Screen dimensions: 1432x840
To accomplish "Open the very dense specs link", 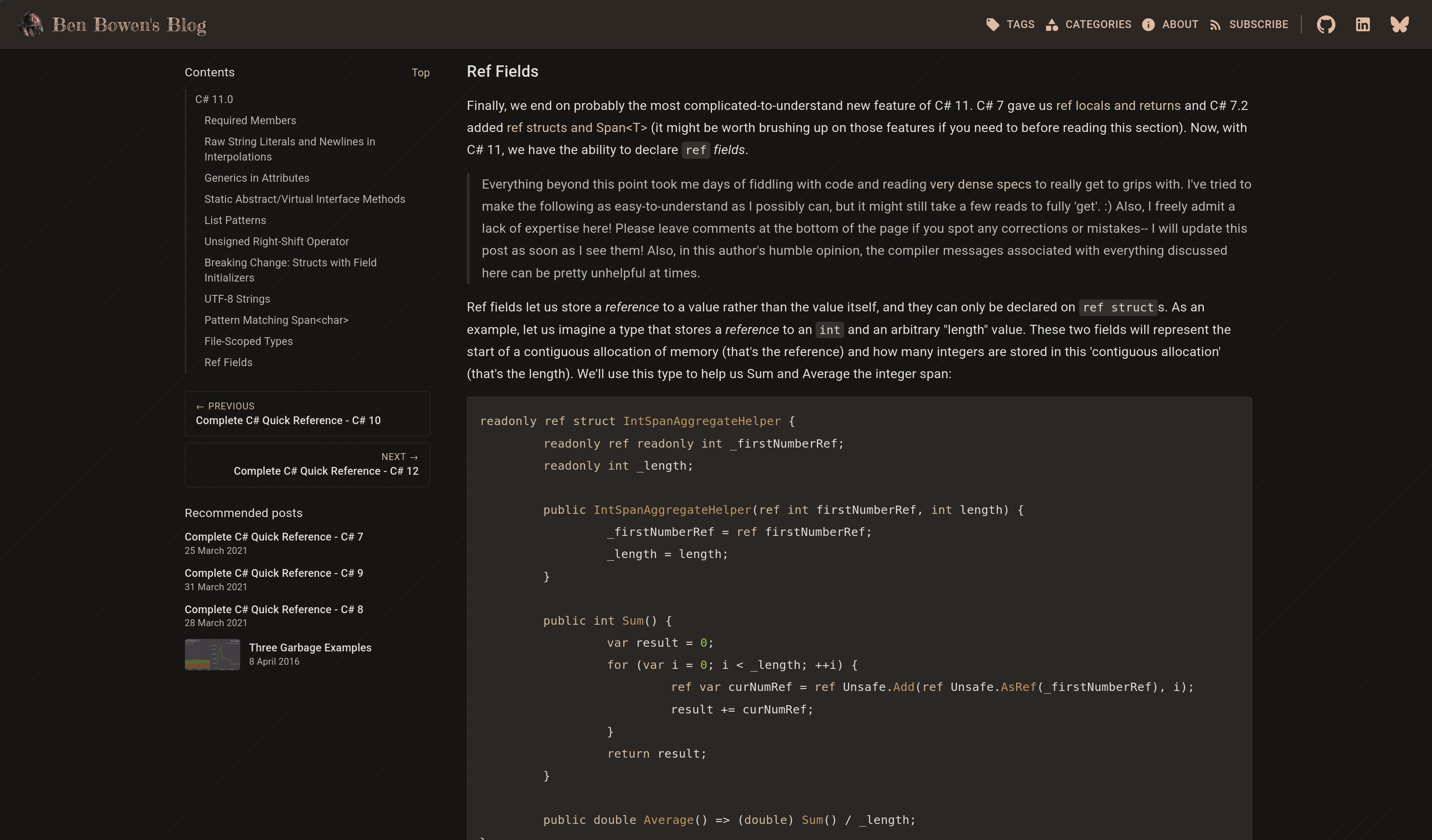I will [980, 184].
